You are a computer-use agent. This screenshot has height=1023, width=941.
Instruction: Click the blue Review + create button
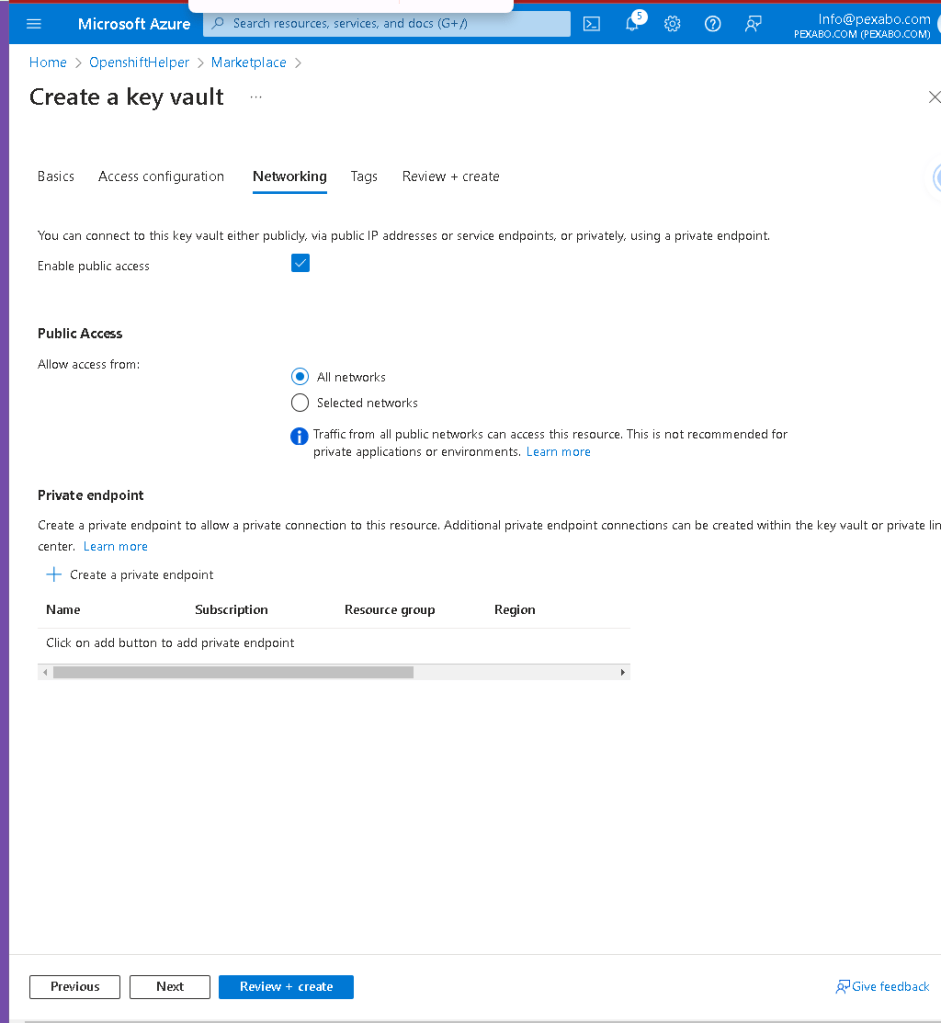(x=286, y=986)
